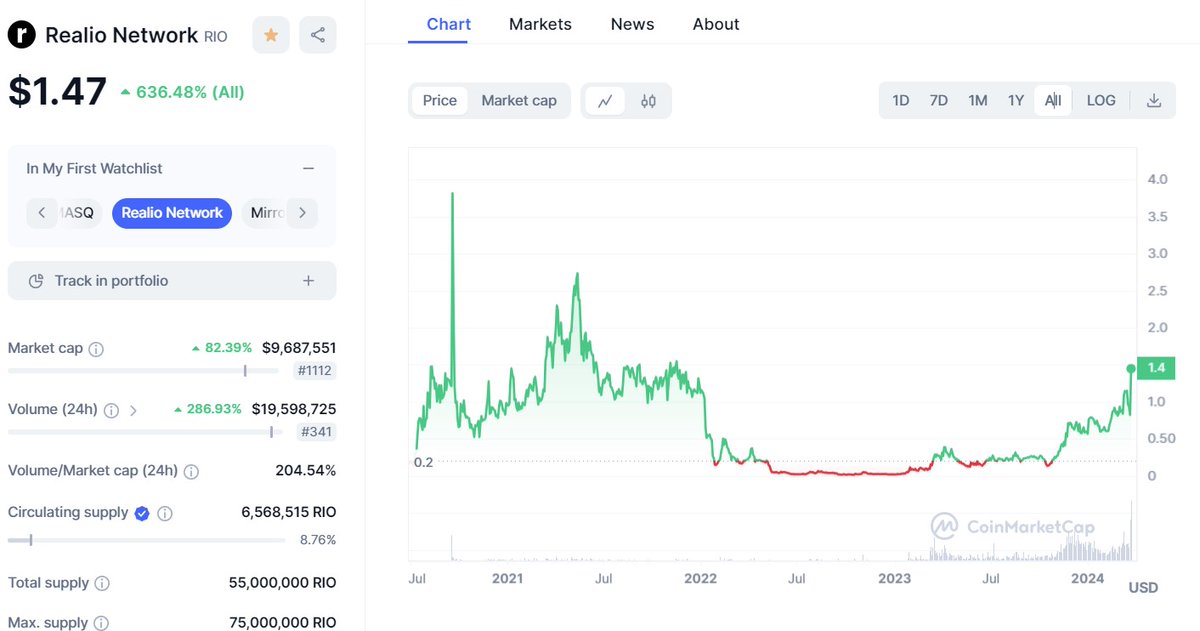The image size is (1200, 631).
Task: Select the Realio Network watchlist chip
Action: pos(172,213)
